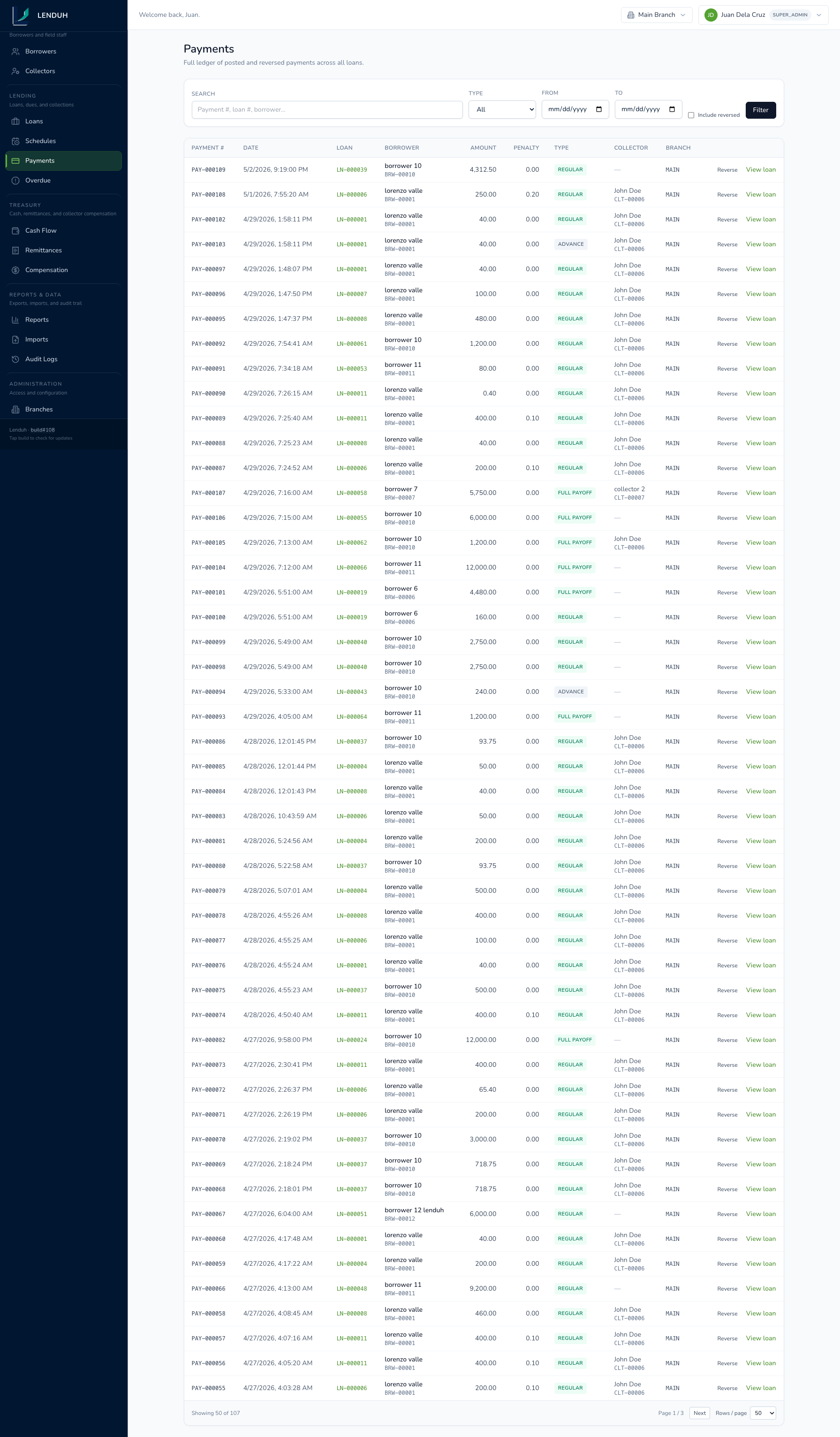Open Imports via its file icon

(15, 339)
